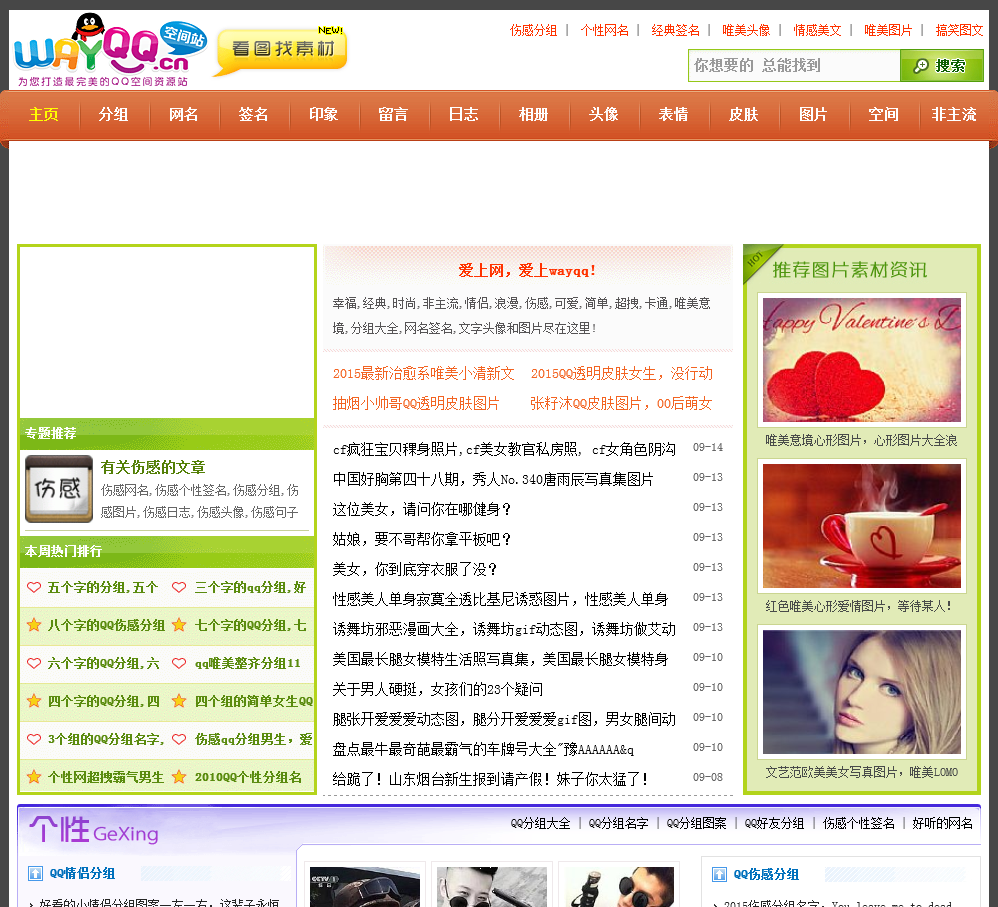The image size is (998, 907).
Task: Open the 伤感分组 top link
Action: tap(533, 30)
